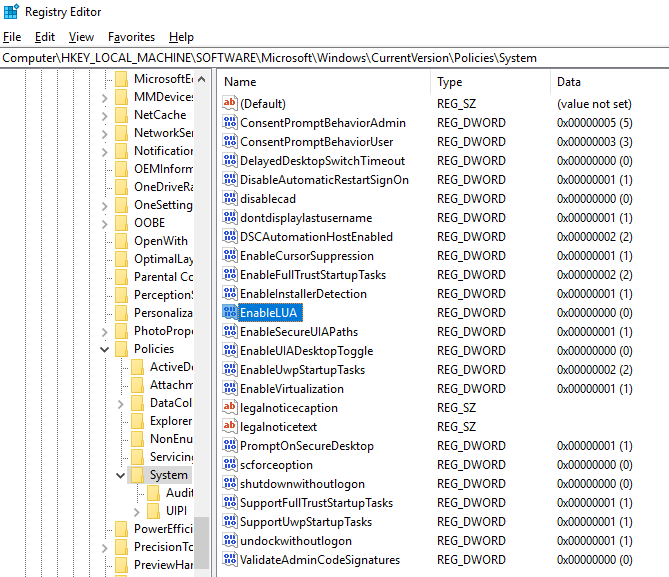Click the Registry Editor title bar icon

11,12
